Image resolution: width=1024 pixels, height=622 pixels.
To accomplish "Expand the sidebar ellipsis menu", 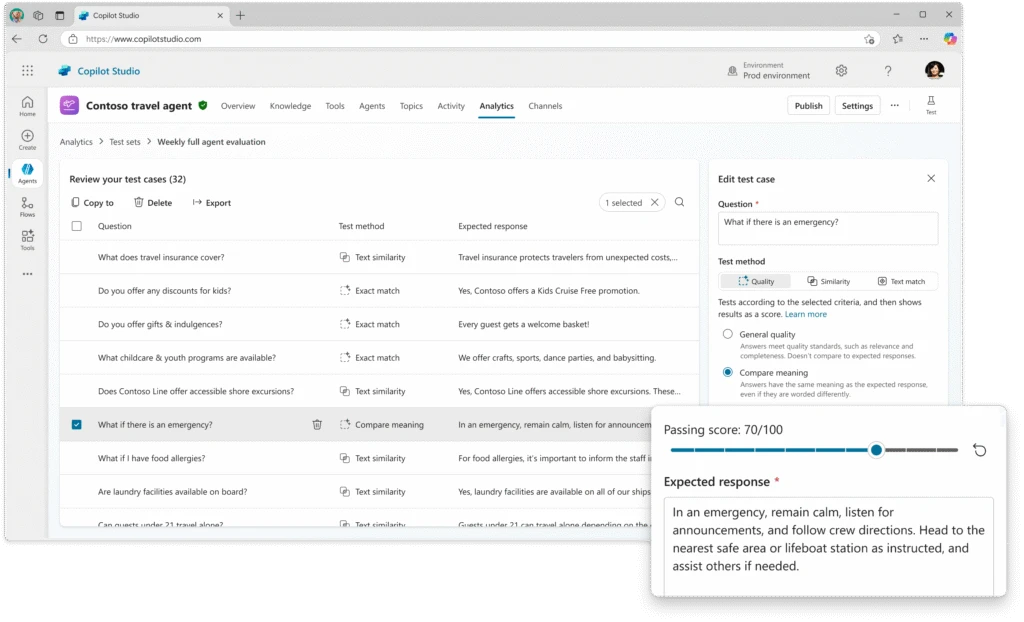I will (x=27, y=274).
